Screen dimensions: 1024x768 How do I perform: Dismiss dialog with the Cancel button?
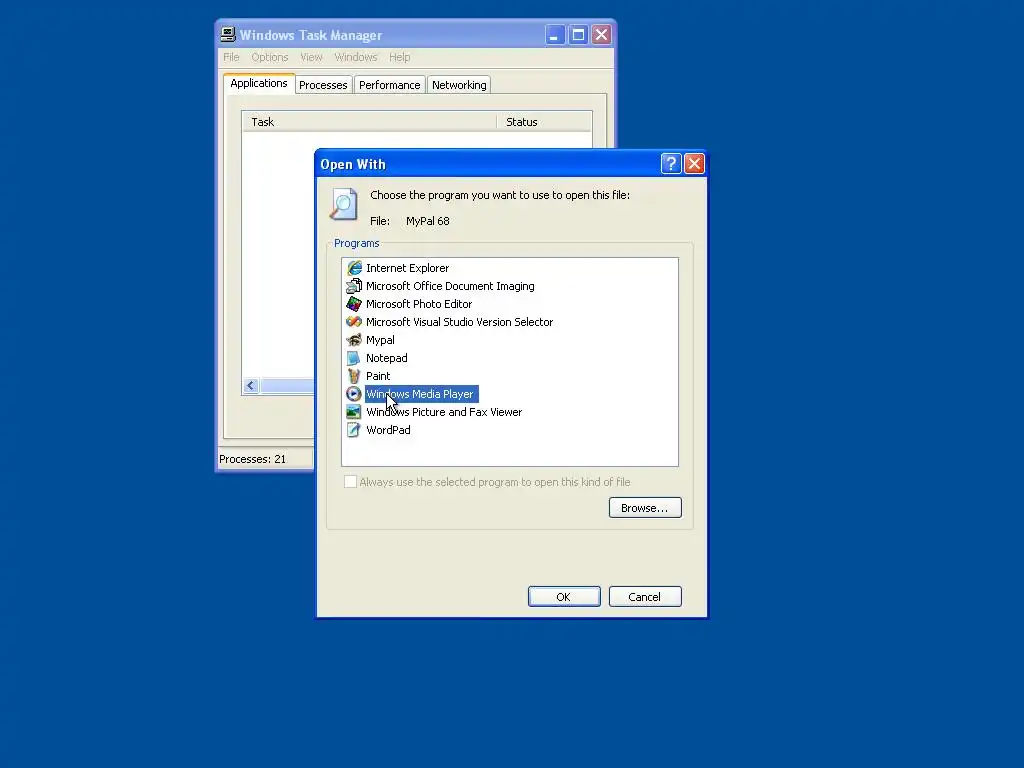click(645, 596)
